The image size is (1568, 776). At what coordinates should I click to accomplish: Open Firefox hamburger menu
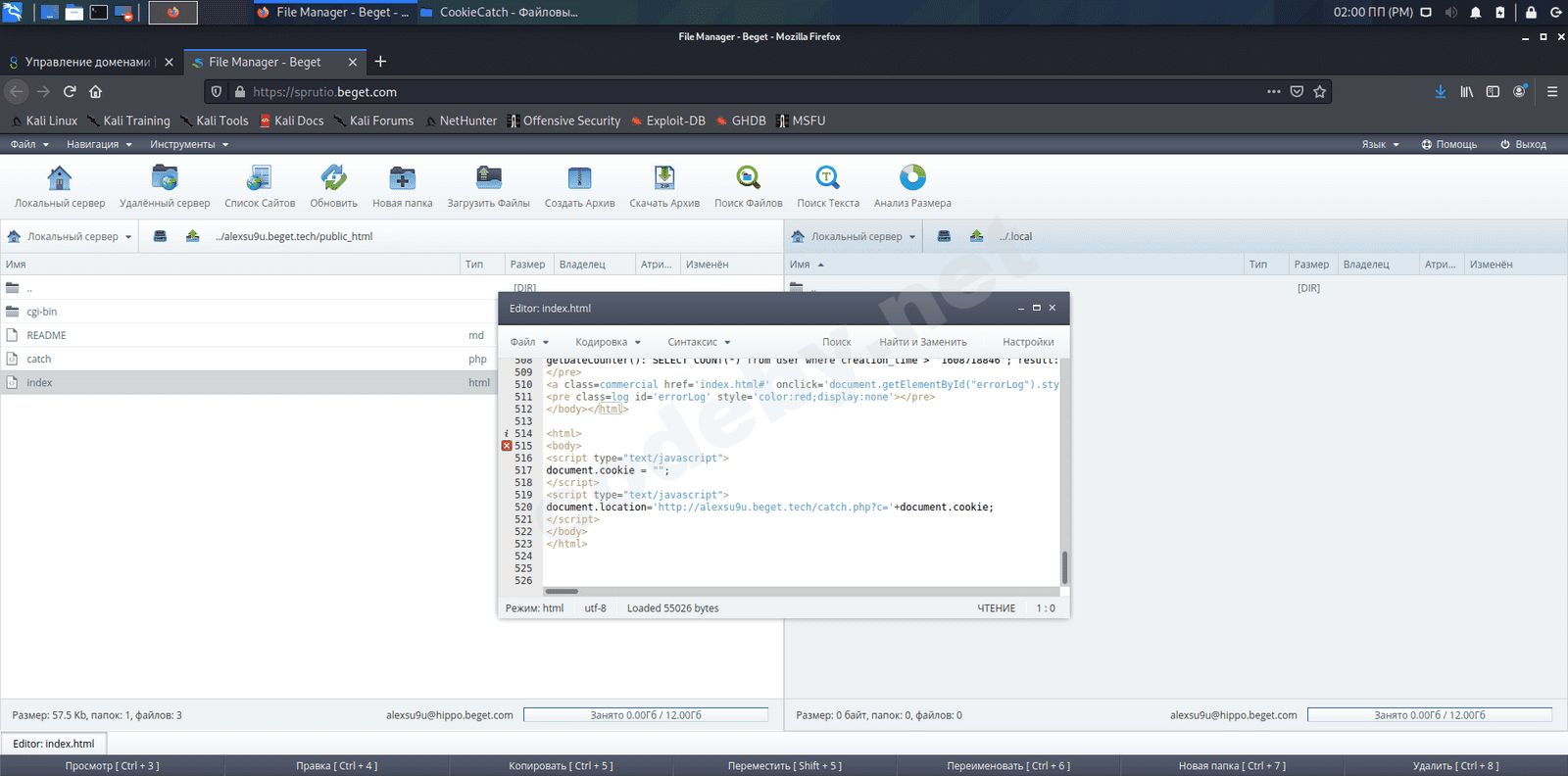[1552, 91]
